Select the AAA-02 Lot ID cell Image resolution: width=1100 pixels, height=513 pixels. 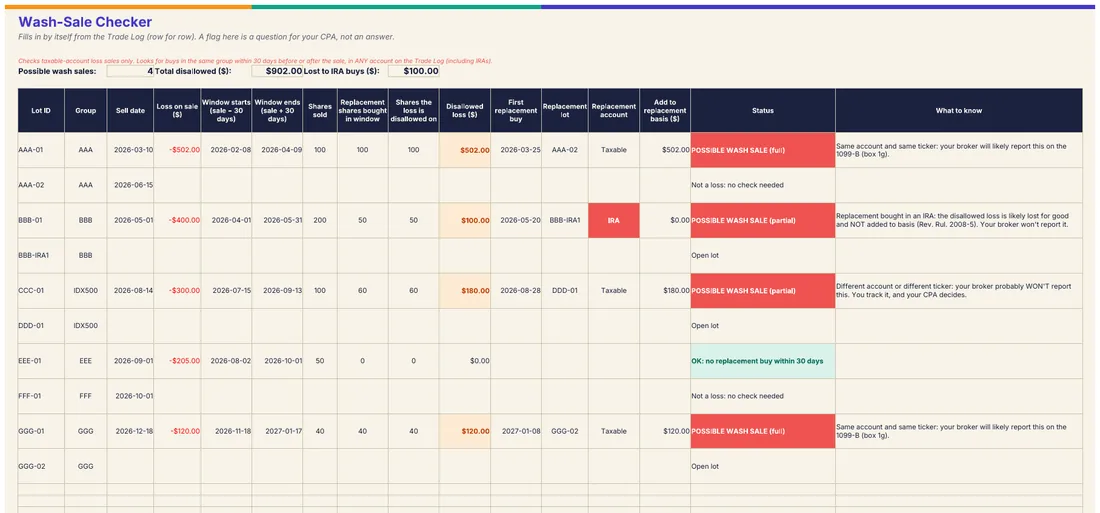click(41, 185)
